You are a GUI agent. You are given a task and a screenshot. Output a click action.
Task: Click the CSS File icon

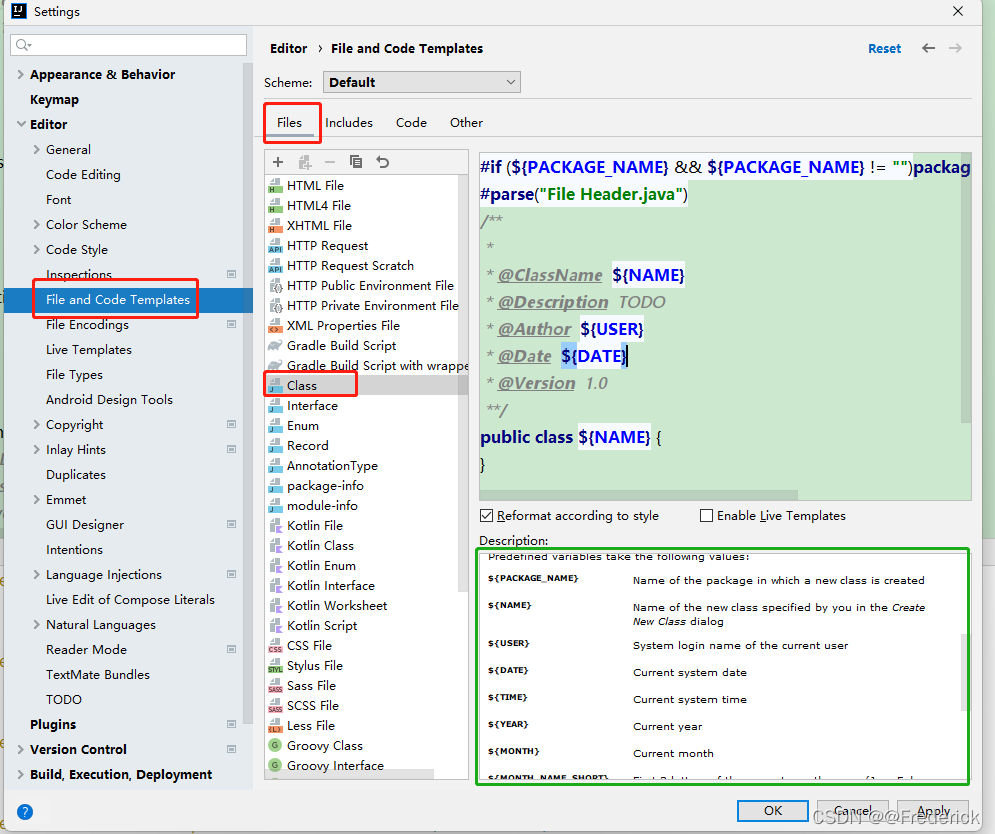(275, 645)
